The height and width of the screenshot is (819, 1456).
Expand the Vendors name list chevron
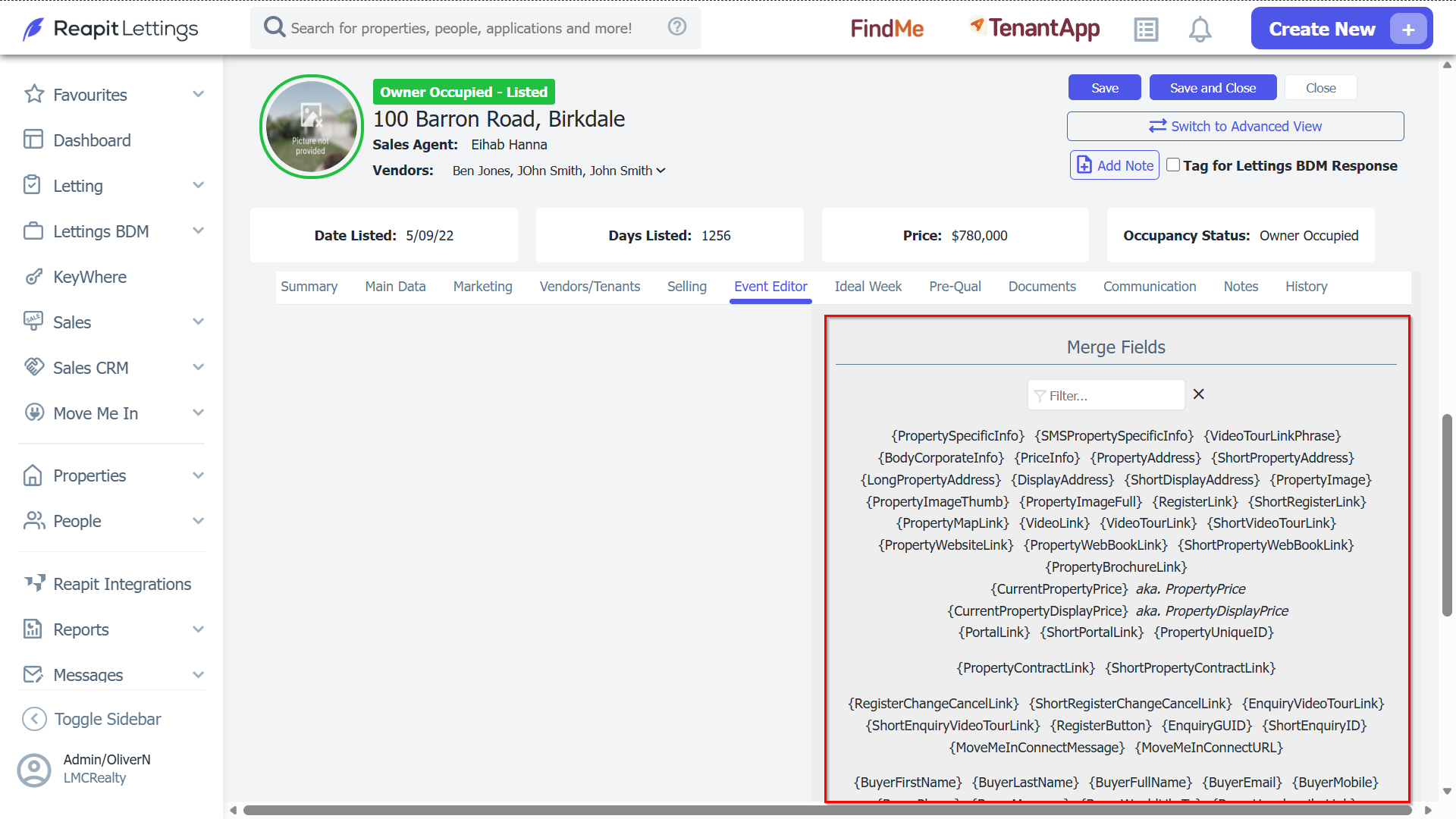pyautogui.click(x=661, y=171)
